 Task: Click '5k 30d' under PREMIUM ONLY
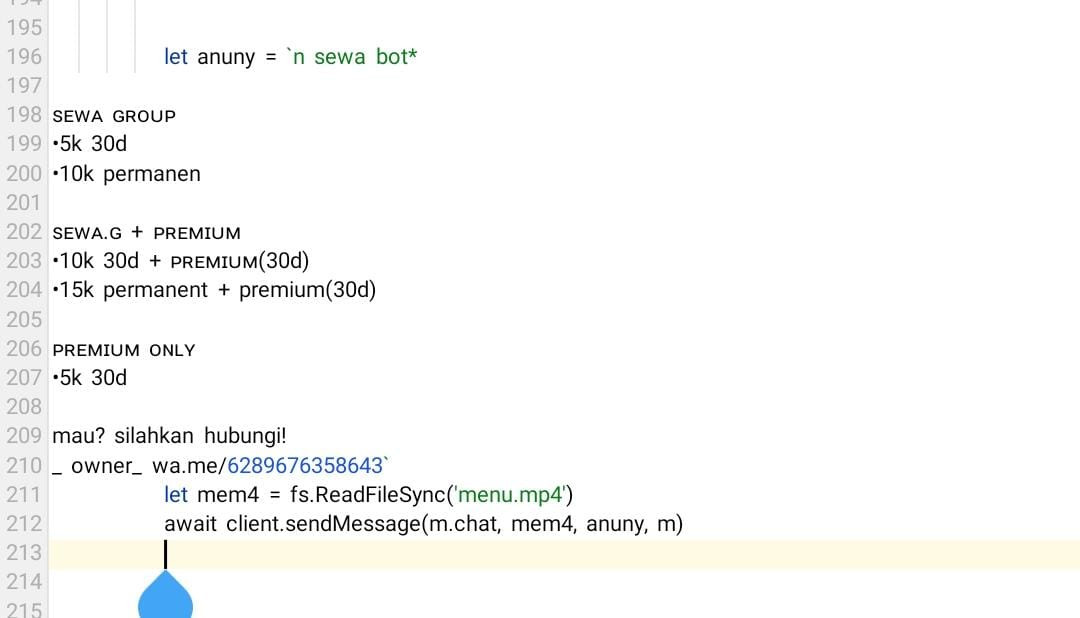[90, 378]
